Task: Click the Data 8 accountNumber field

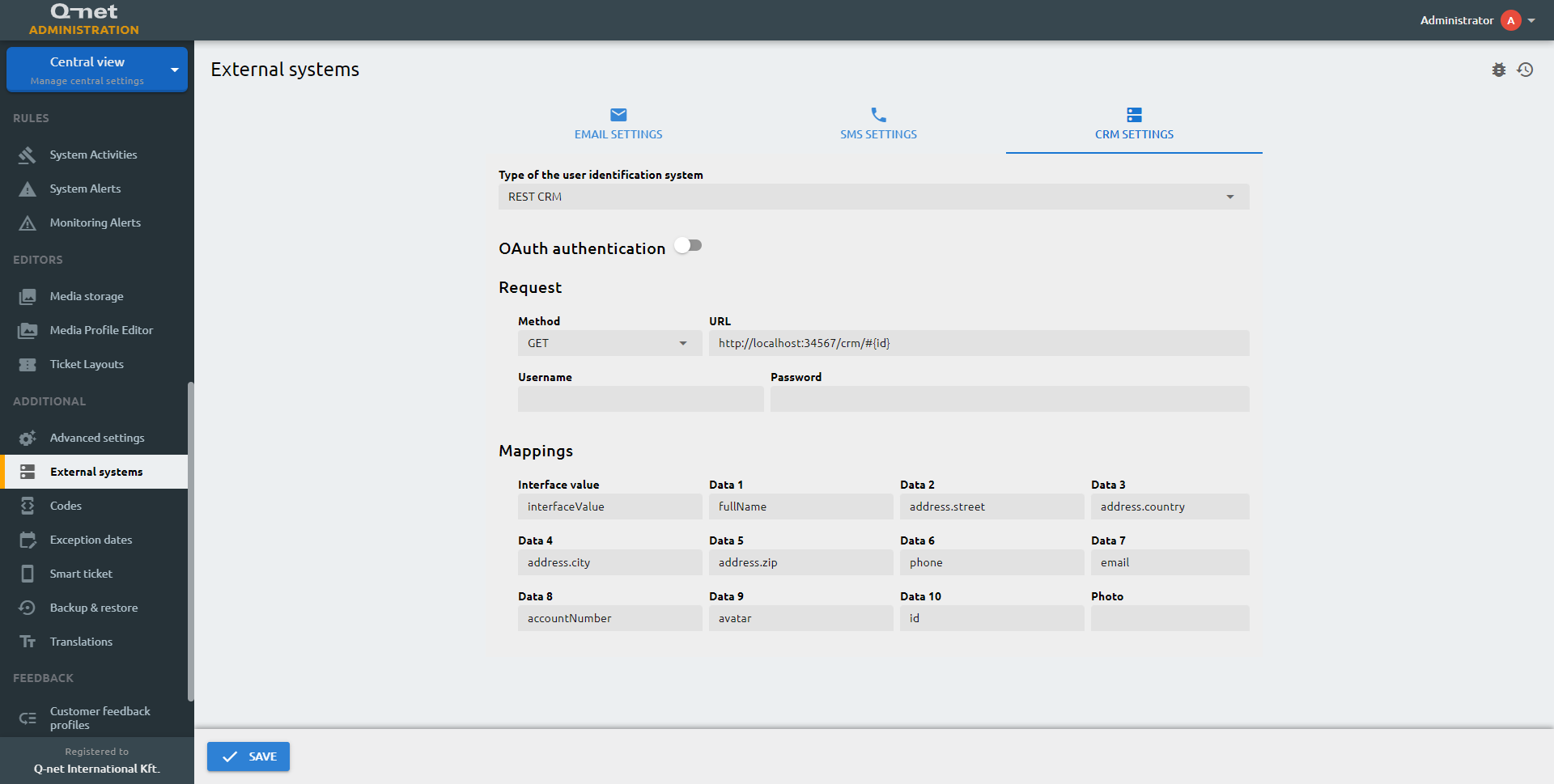Action: [x=610, y=618]
